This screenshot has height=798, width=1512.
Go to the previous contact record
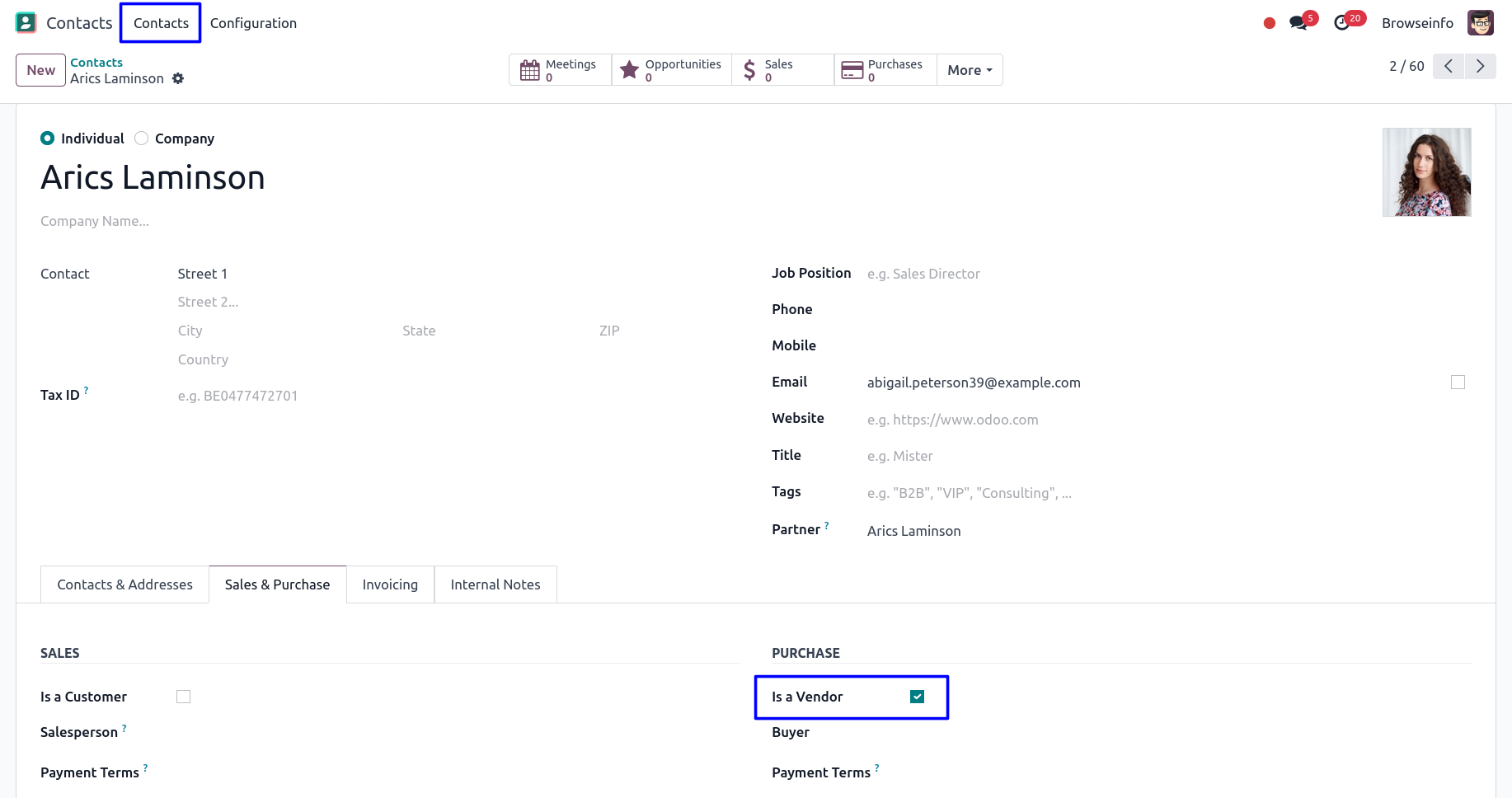1449,66
